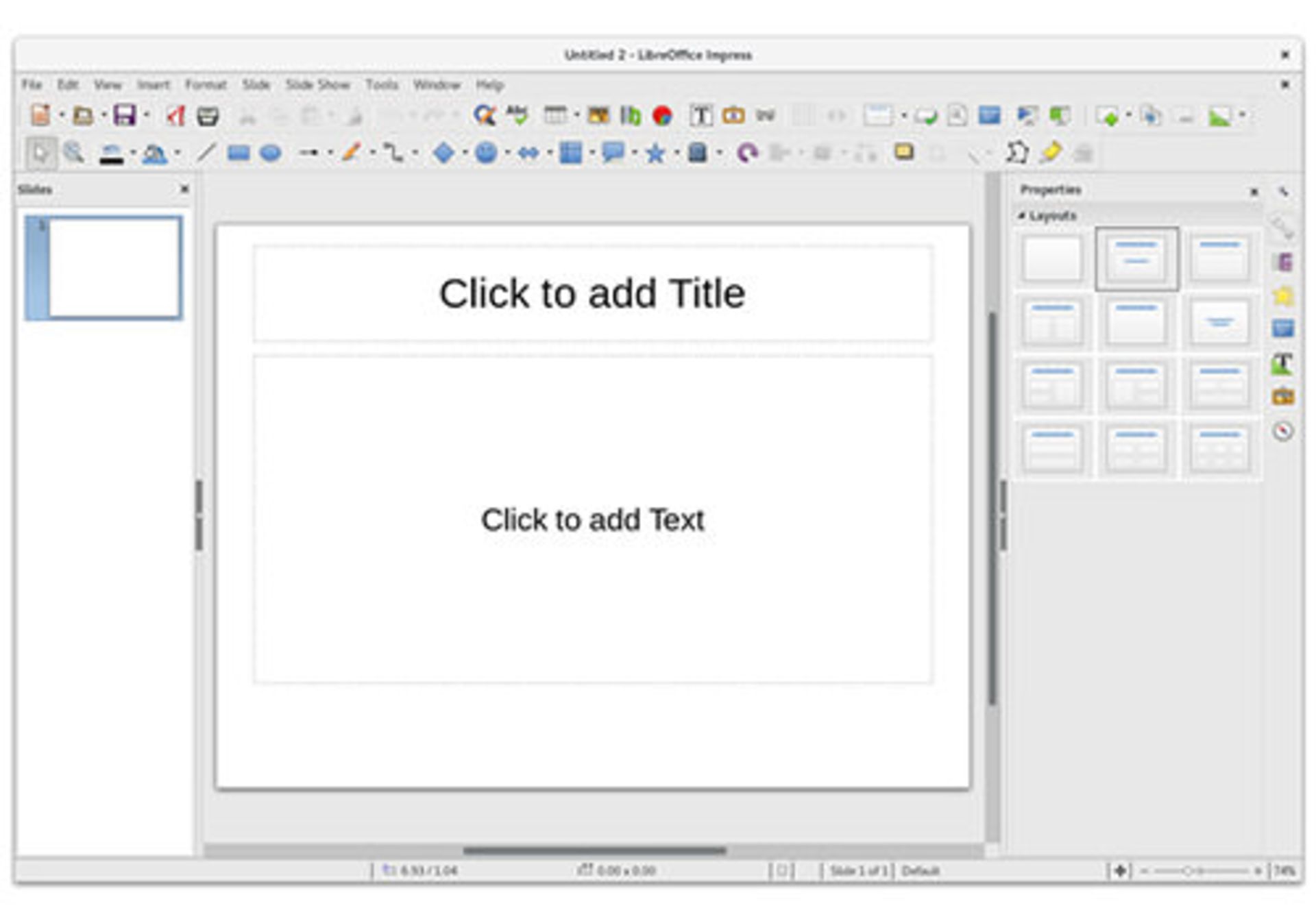Open Table icon dropdown arrow
This screenshot has width=1316, height=921.
point(576,116)
